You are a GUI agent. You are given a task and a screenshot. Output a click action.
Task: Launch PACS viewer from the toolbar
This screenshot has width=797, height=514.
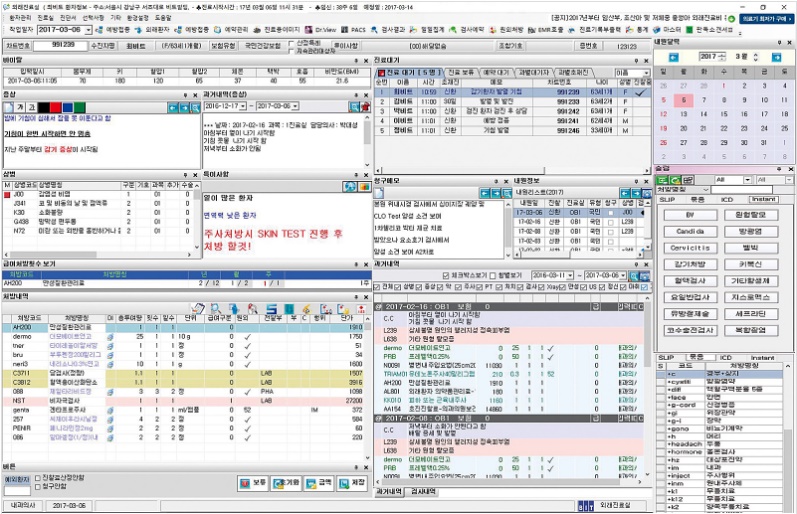[353, 30]
